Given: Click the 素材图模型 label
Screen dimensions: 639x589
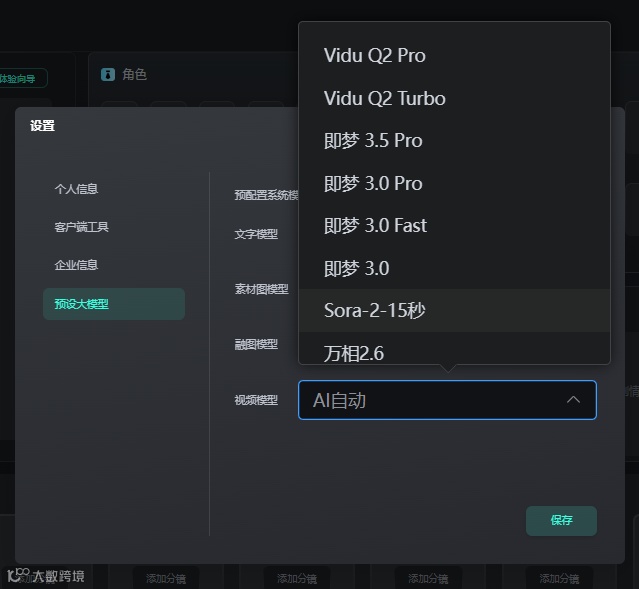Looking at the screenshot, I should 262,289.
